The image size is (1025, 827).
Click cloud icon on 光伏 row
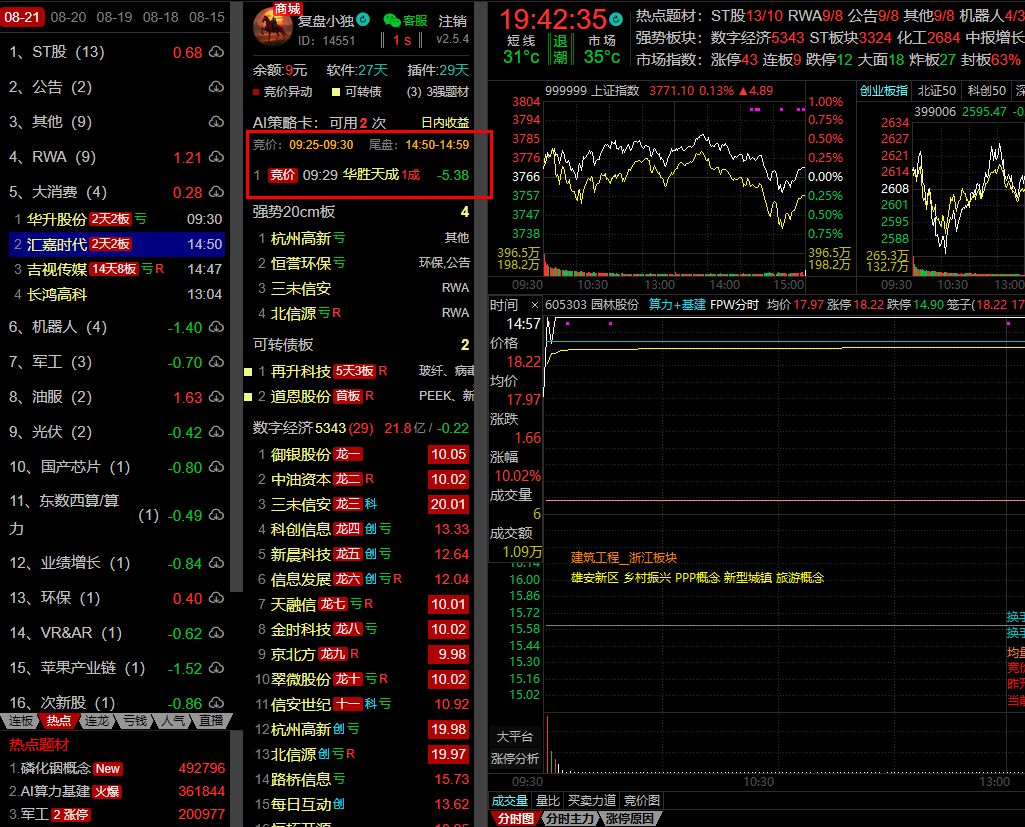216,431
